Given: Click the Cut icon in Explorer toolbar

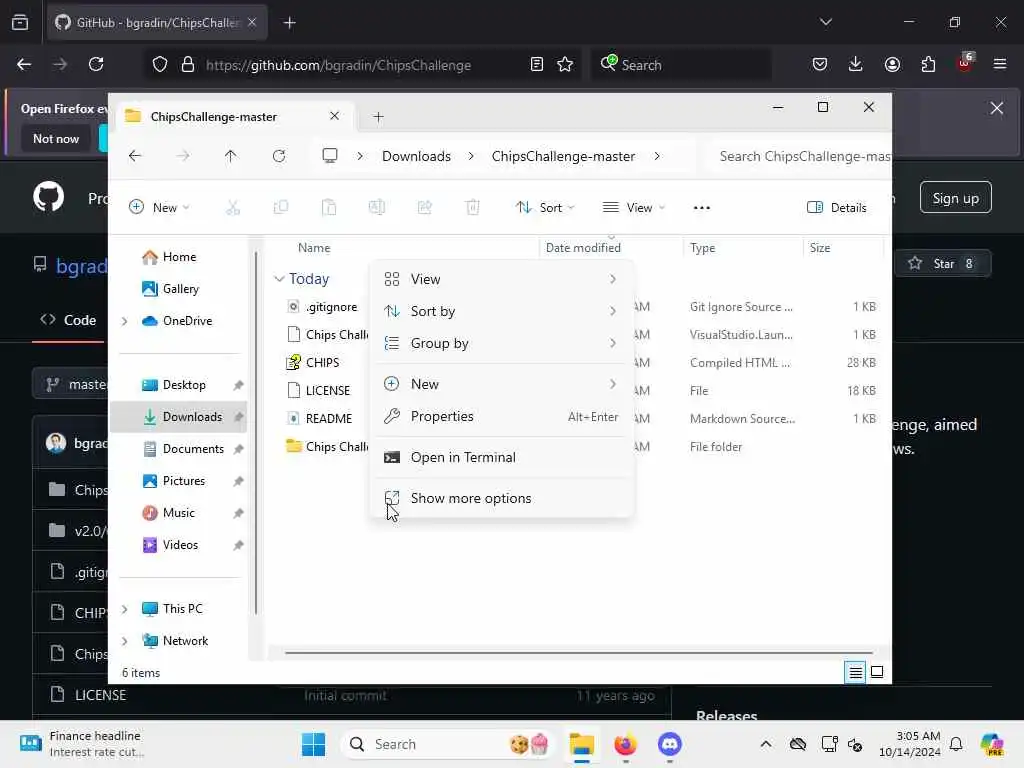Looking at the screenshot, I should click(232, 208).
